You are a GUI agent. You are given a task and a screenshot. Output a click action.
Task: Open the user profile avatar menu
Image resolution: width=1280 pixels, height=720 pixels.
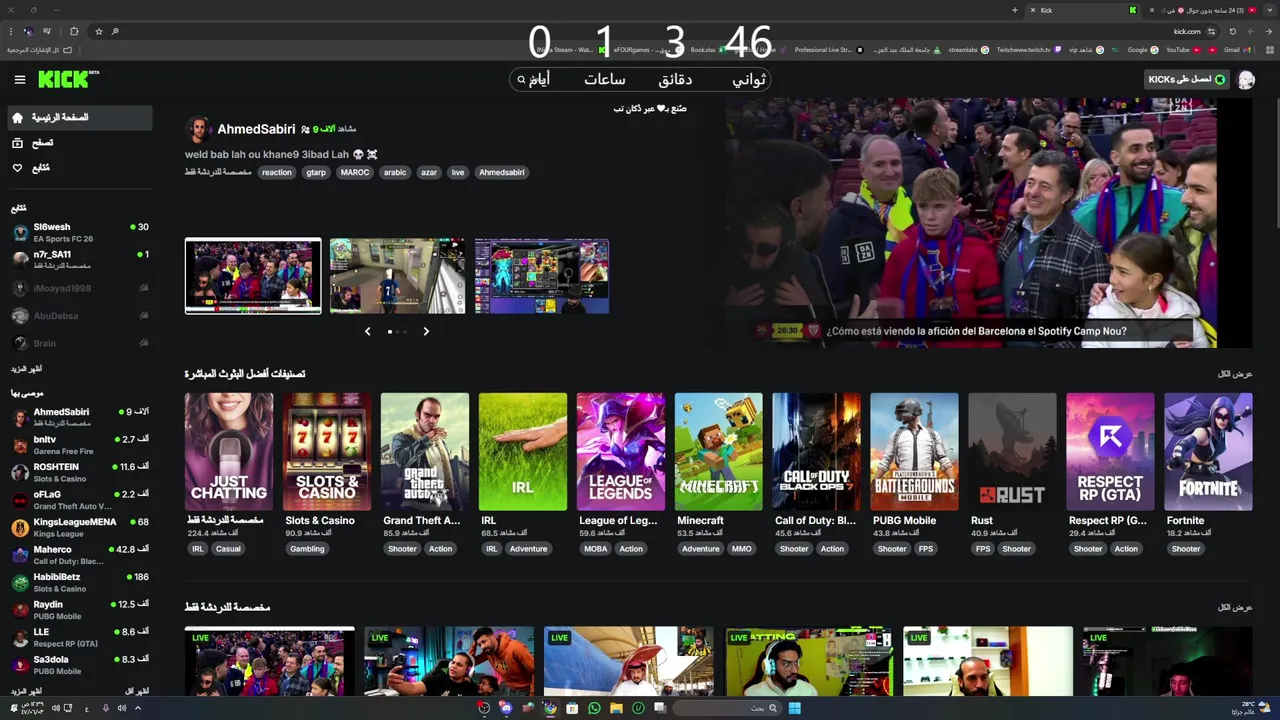[x=1246, y=80]
